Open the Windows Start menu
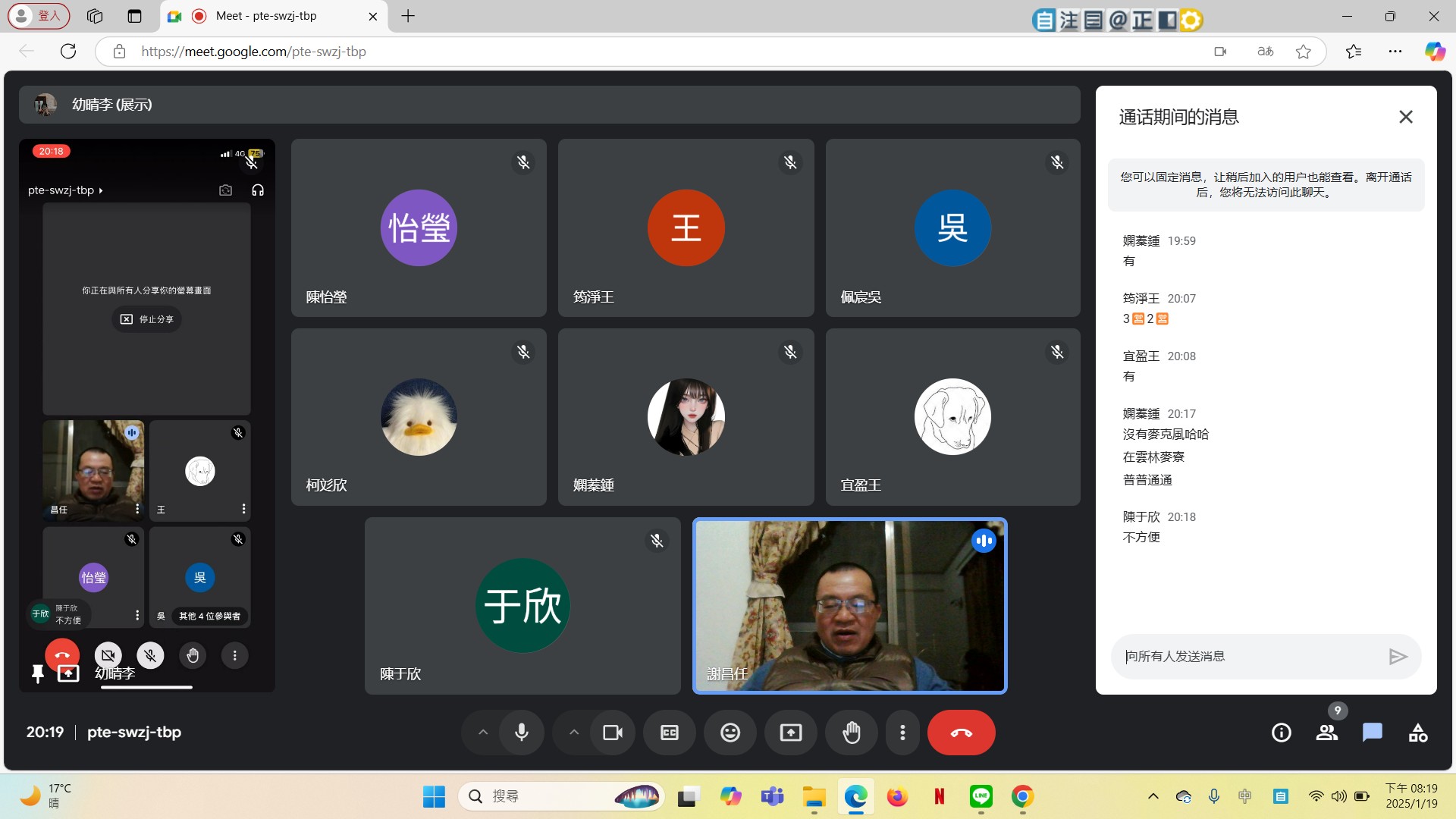This screenshot has width=1456, height=819. coord(434,796)
